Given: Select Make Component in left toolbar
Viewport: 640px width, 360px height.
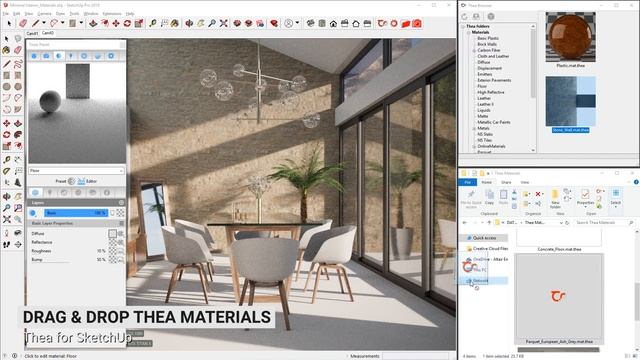Looking at the screenshot, I should 18,39.
